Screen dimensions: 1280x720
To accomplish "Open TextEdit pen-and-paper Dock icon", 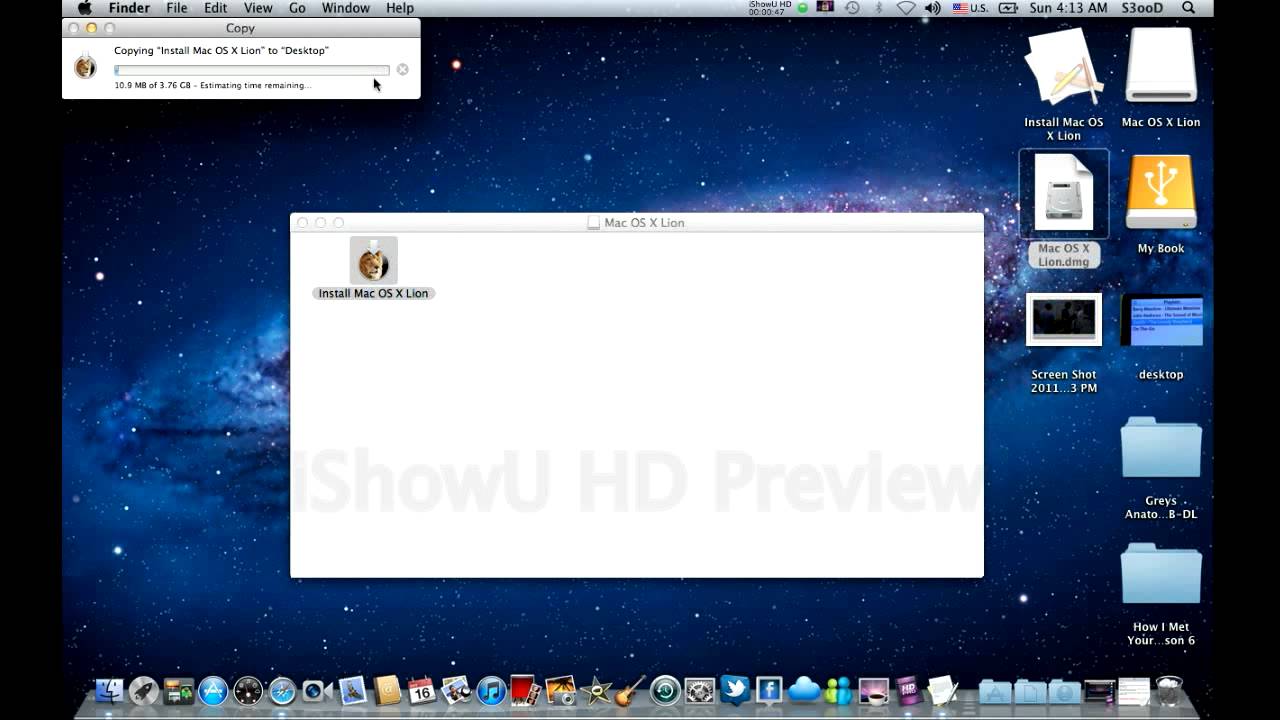I will 943,690.
